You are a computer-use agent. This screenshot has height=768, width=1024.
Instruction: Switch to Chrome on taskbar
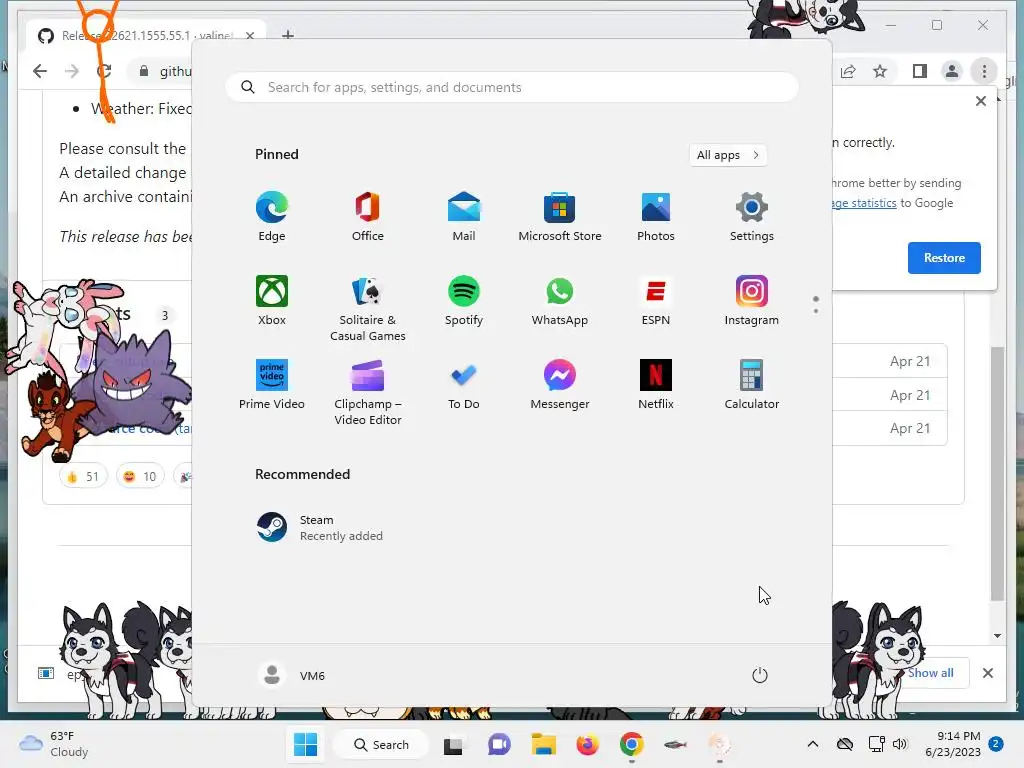pyautogui.click(x=632, y=745)
